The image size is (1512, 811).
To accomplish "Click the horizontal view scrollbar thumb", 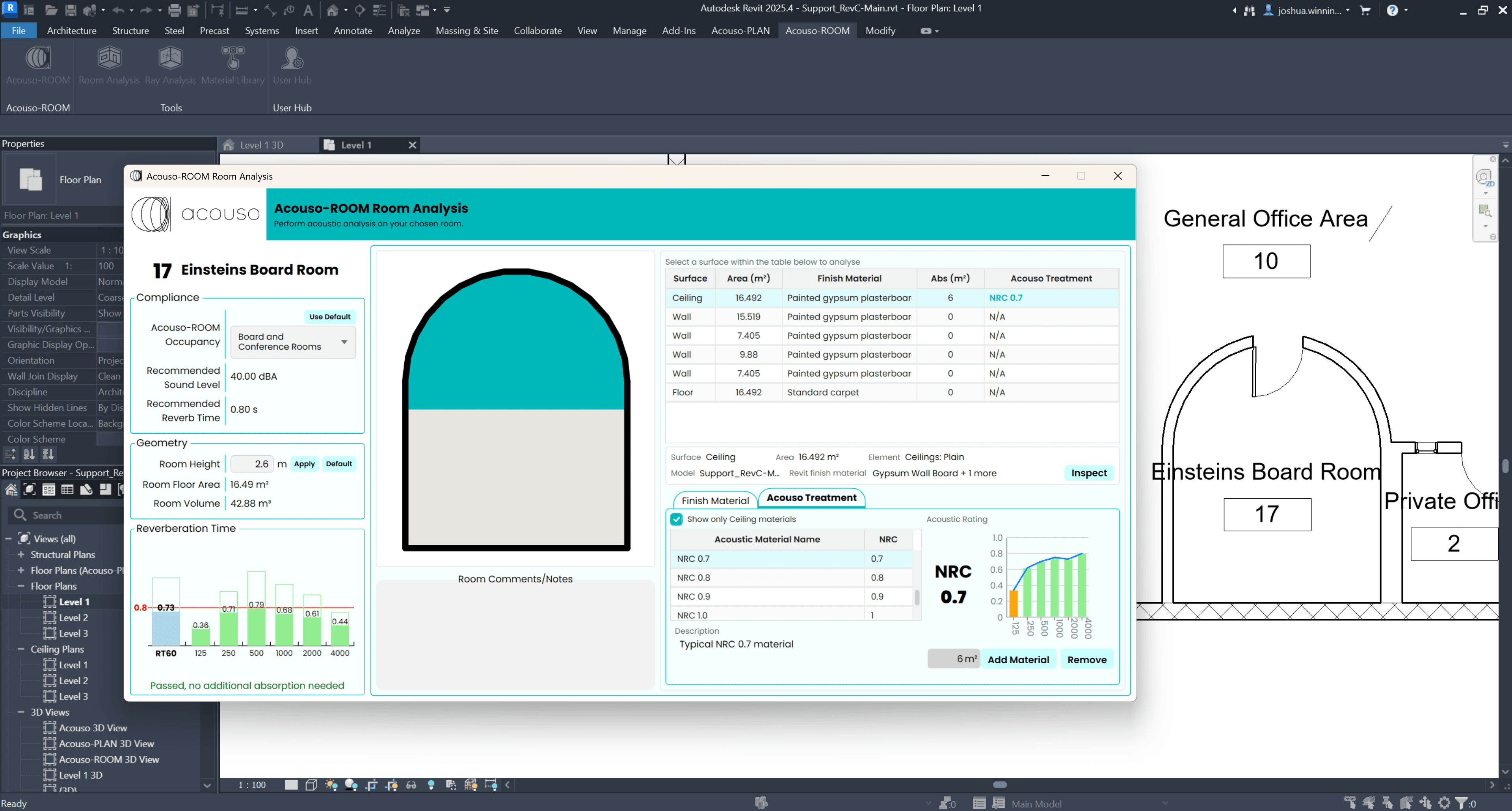I will click(1000, 785).
